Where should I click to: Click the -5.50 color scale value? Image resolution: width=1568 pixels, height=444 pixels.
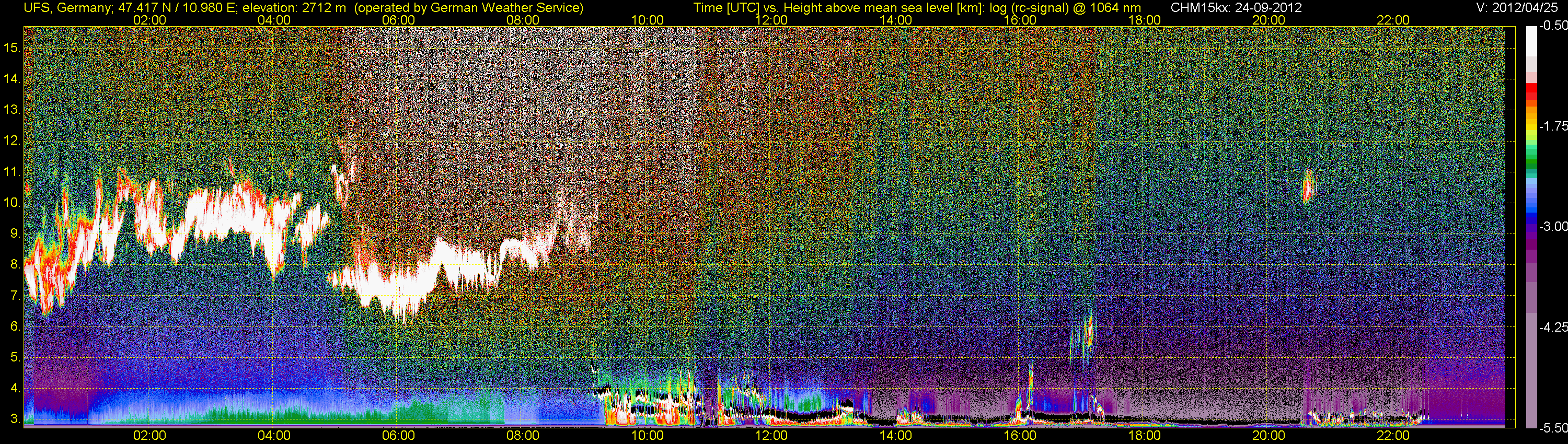coord(1553,428)
